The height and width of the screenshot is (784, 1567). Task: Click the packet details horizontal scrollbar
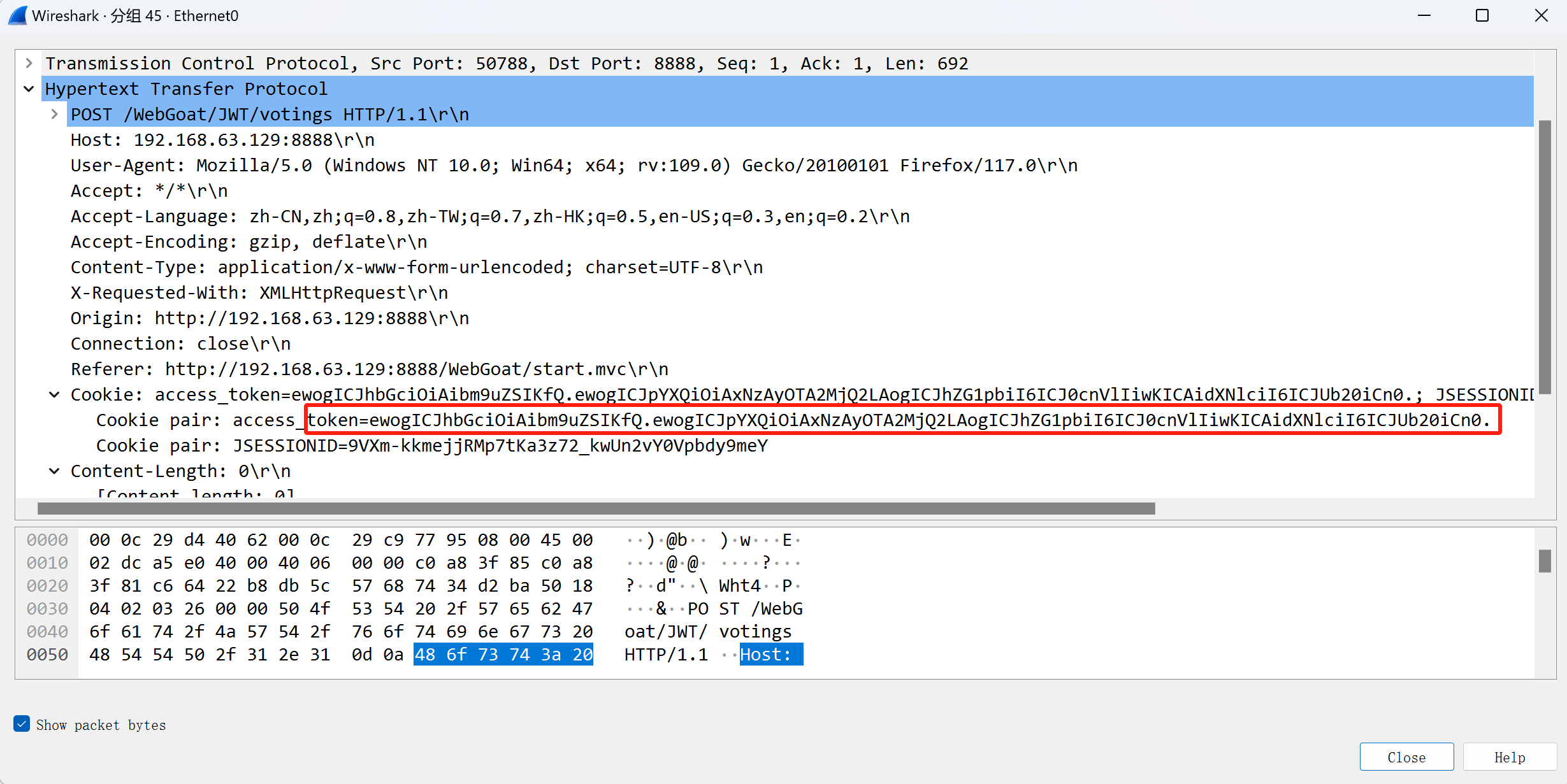(596, 508)
